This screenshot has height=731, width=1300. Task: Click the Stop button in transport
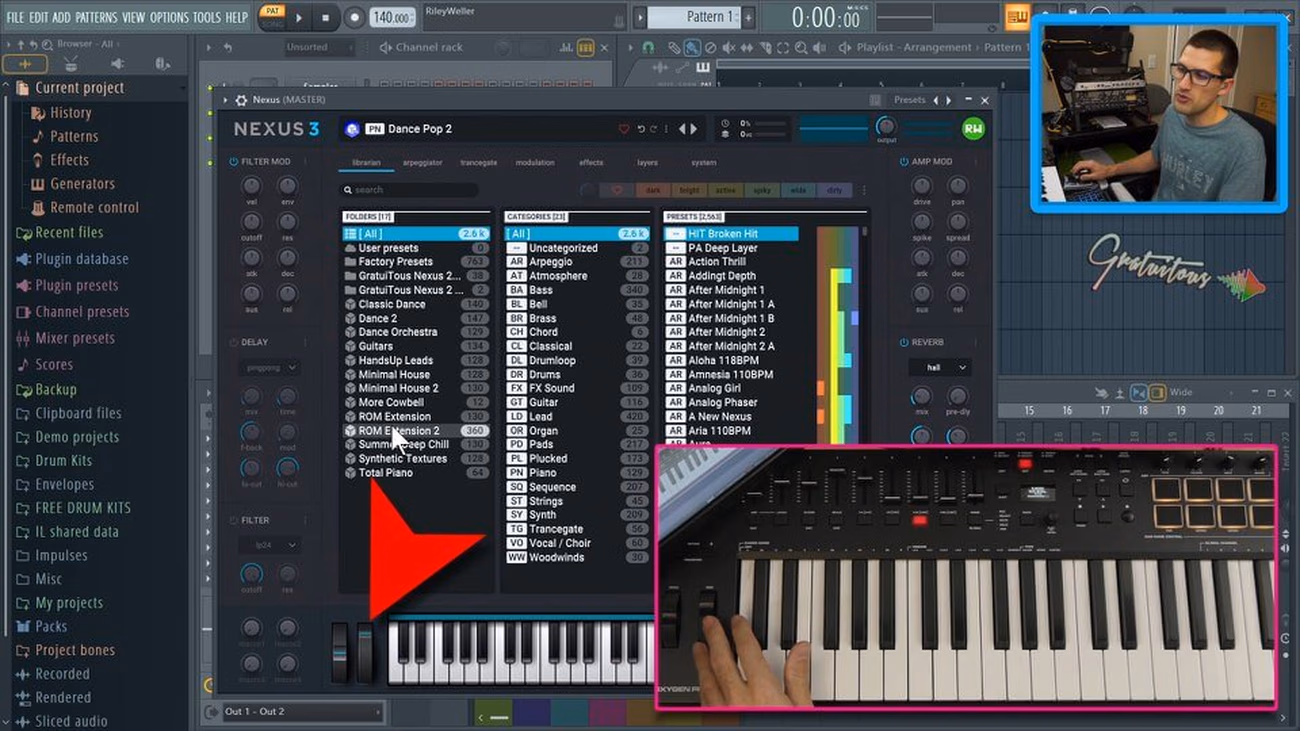pyautogui.click(x=325, y=17)
